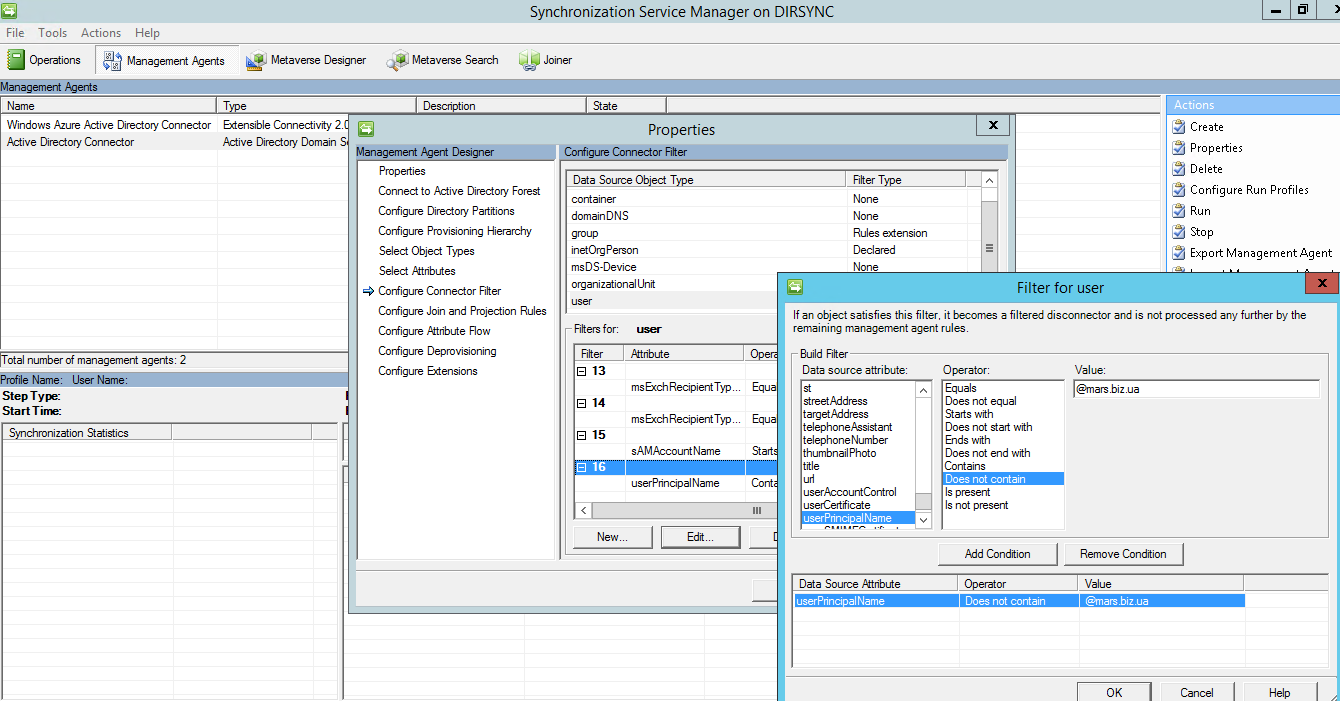Collapse the selected filter group 16
The image size is (1340, 701).
click(582, 467)
